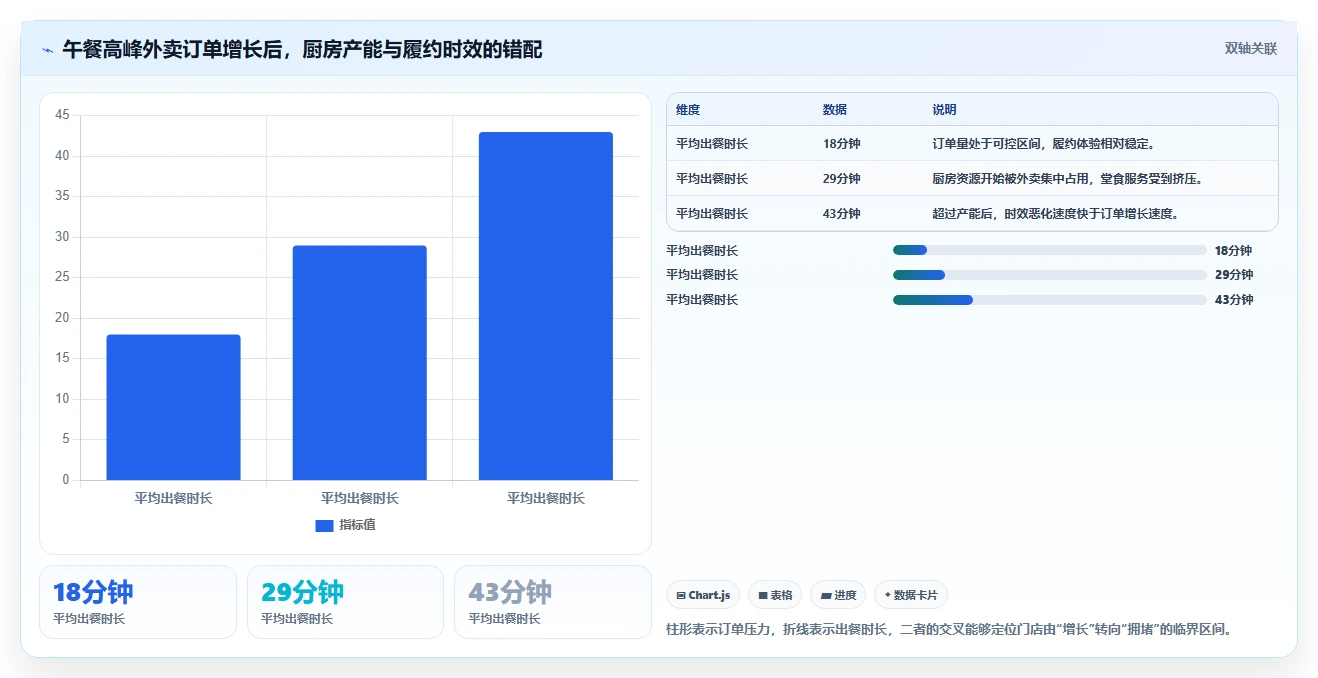Click the progress bar labeled 29分钟
Image resolution: width=1318 pixels, height=678 pixels.
click(x=1050, y=275)
